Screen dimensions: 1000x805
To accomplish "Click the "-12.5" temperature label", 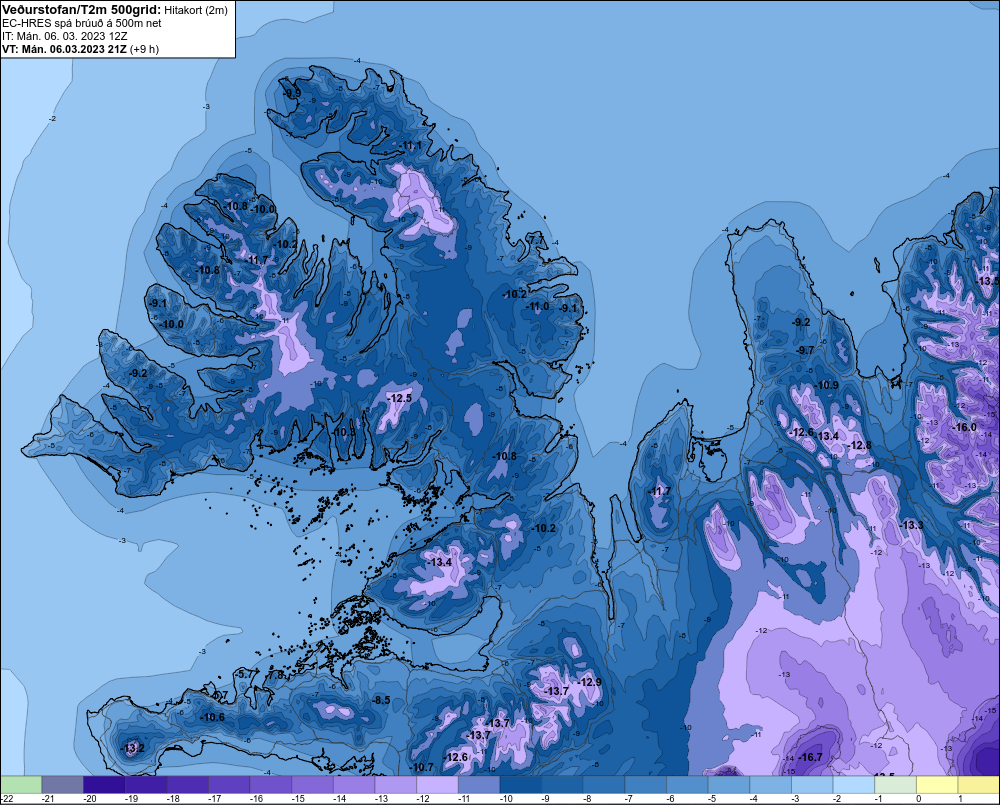I will 400,398.
